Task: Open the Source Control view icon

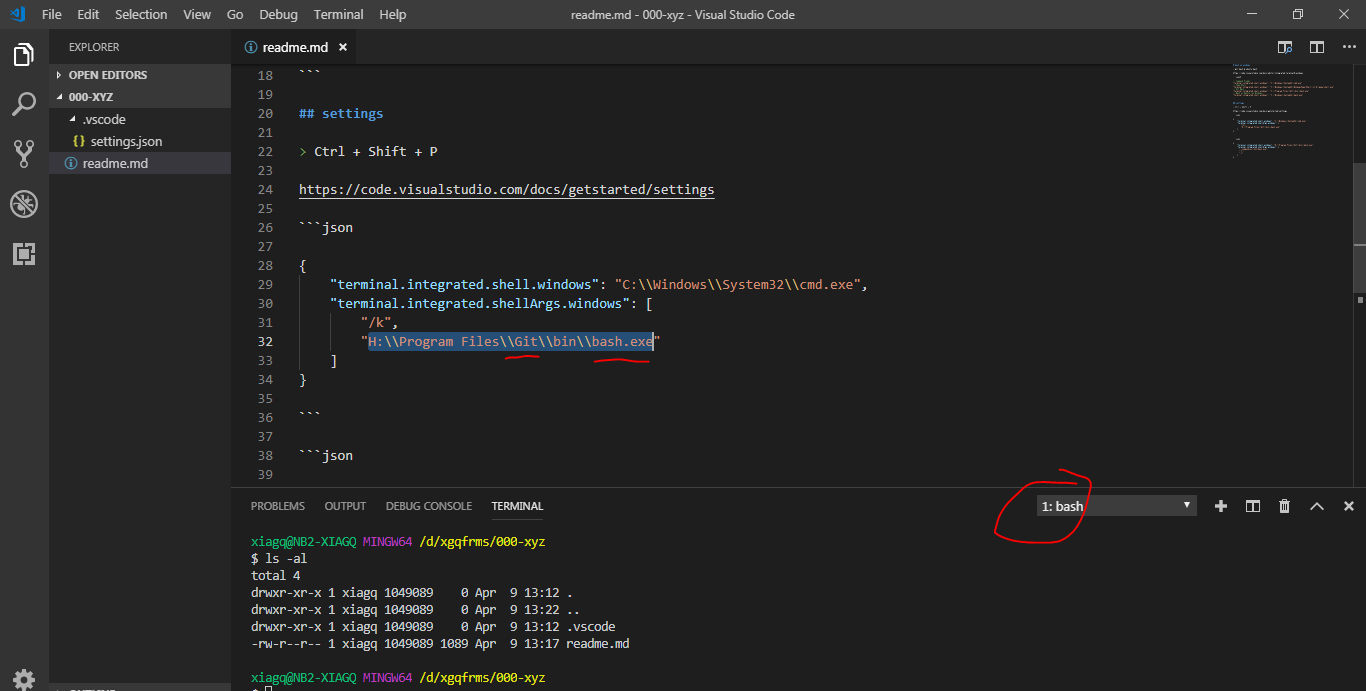Action: (x=24, y=153)
